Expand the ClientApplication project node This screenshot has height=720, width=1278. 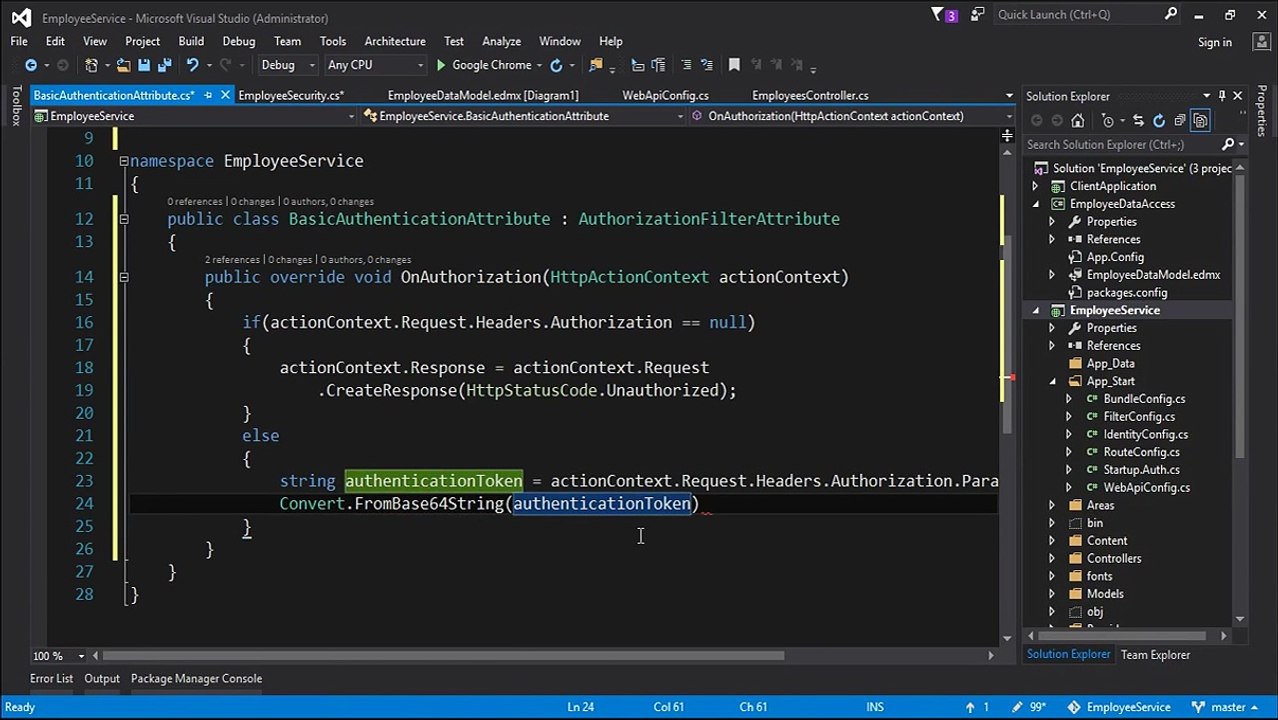click(x=1035, y=186)
